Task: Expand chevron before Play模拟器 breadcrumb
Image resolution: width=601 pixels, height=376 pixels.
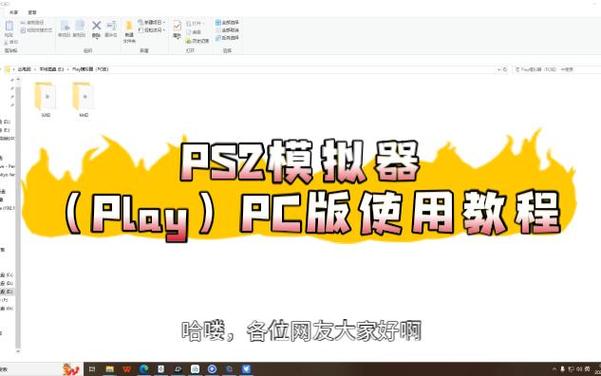Action: tap(68, 69)
